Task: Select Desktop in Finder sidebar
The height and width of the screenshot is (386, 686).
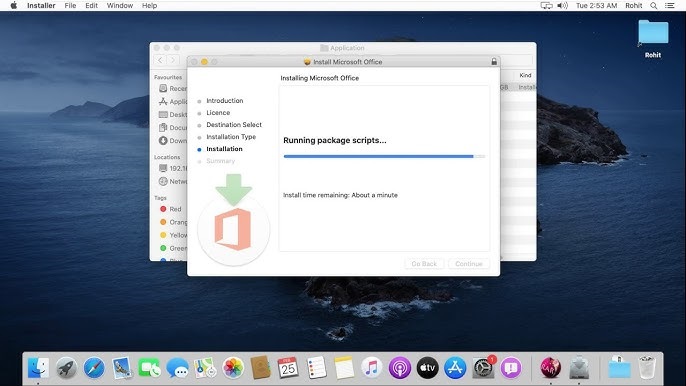Action: click(x=173, y=115)
